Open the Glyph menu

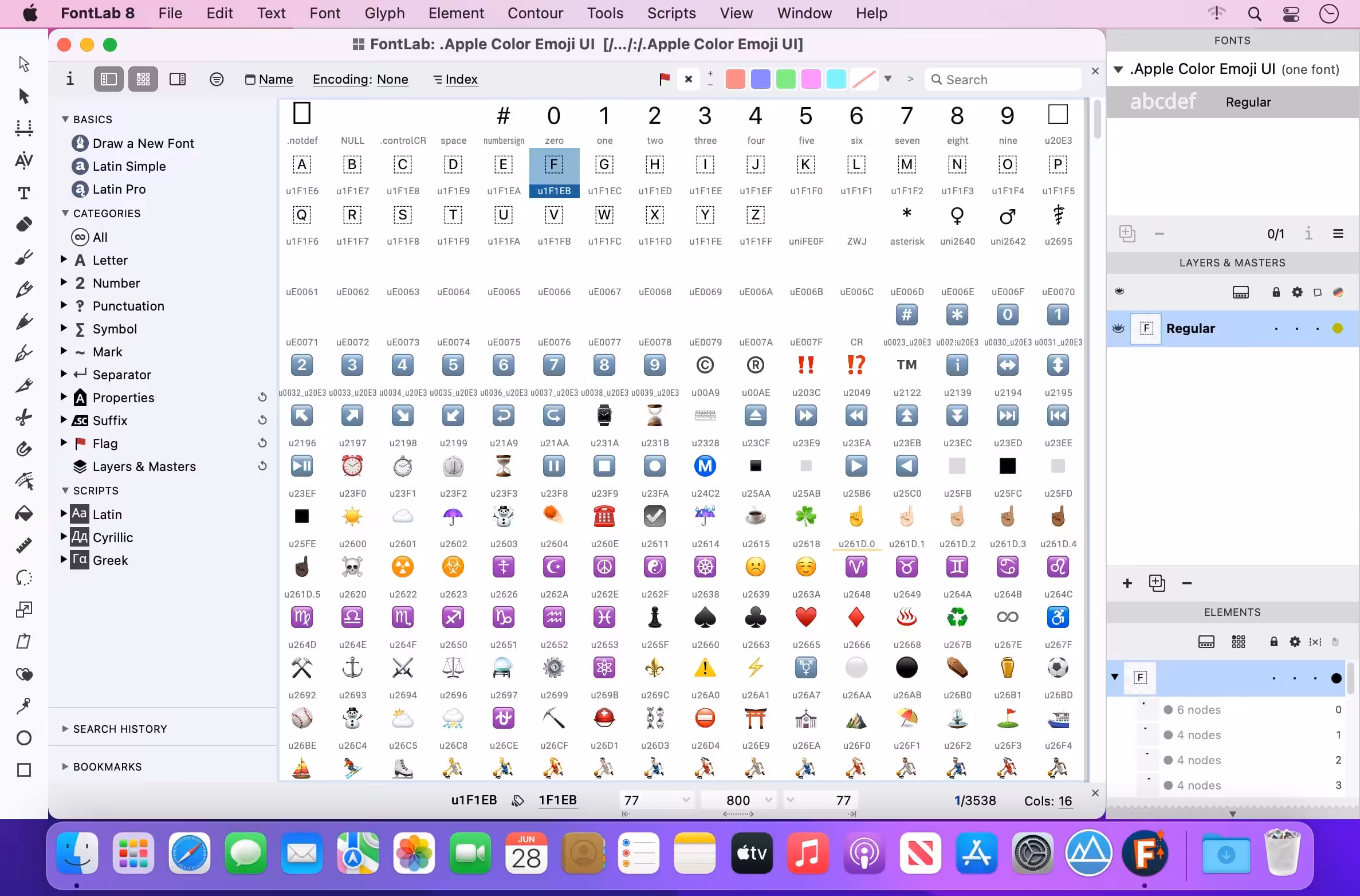(384, 13)
